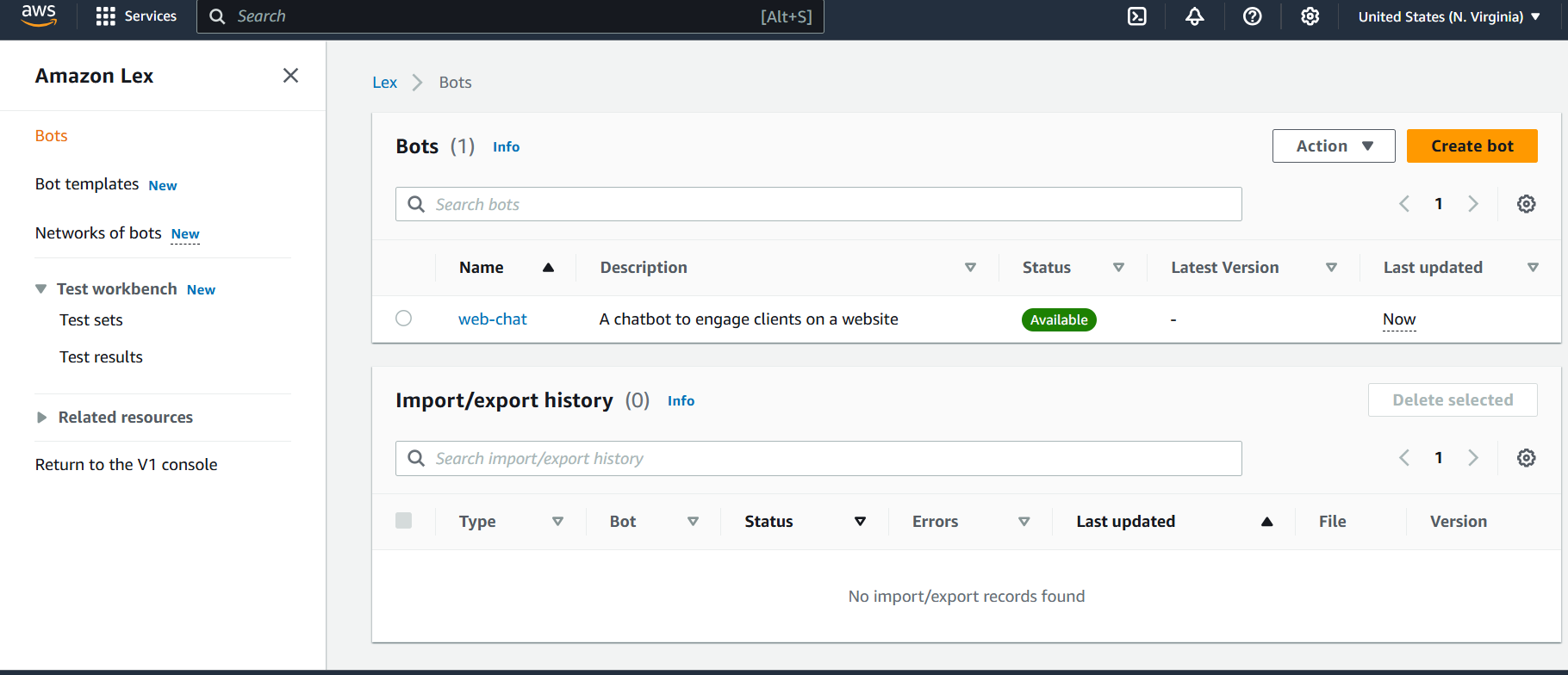Focus the top AWS Search box
The width and height of the screenshot is (1568, 675).
click(510, 16)
